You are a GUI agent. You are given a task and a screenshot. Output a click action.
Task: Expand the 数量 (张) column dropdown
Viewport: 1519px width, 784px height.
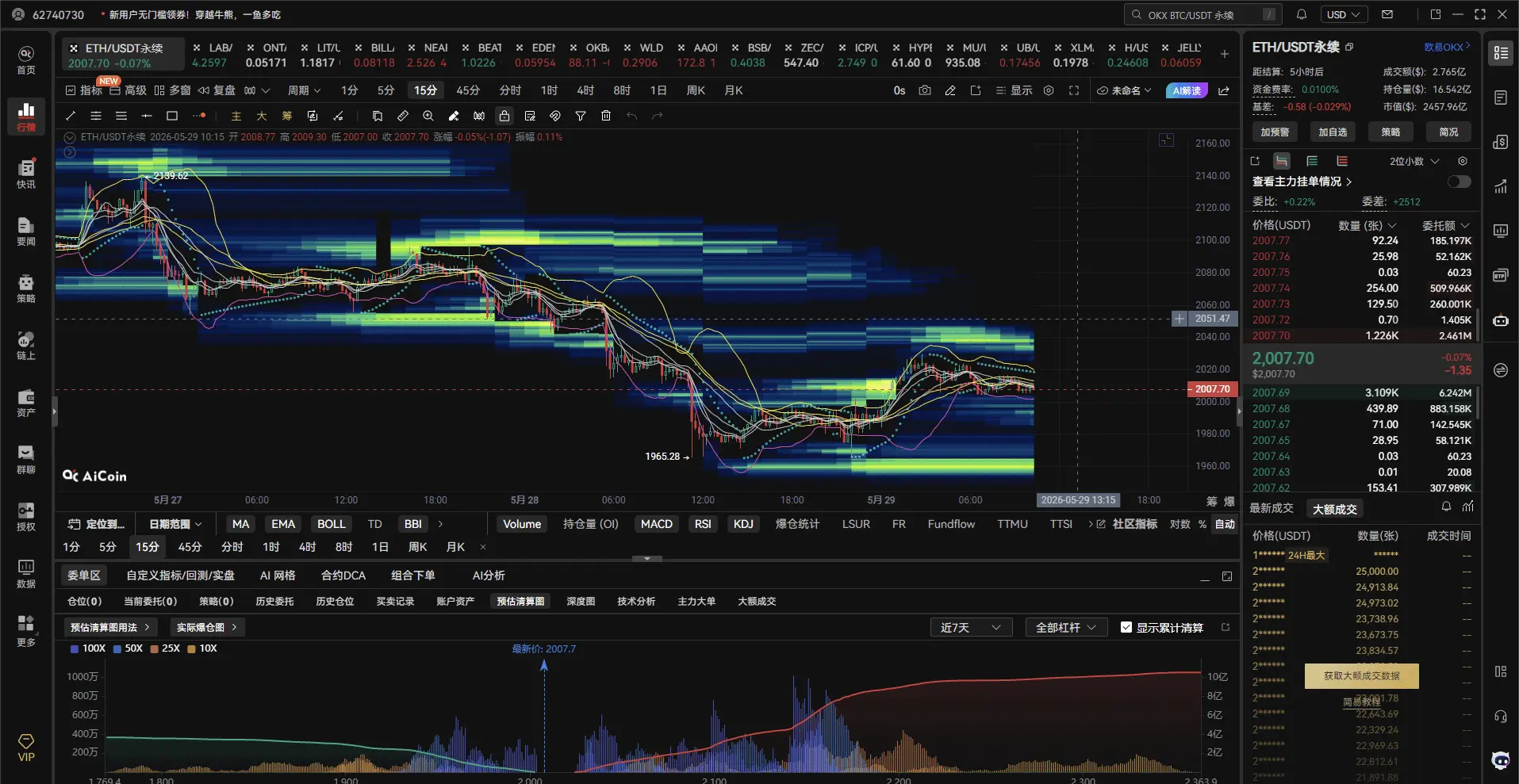point(1367,225)
